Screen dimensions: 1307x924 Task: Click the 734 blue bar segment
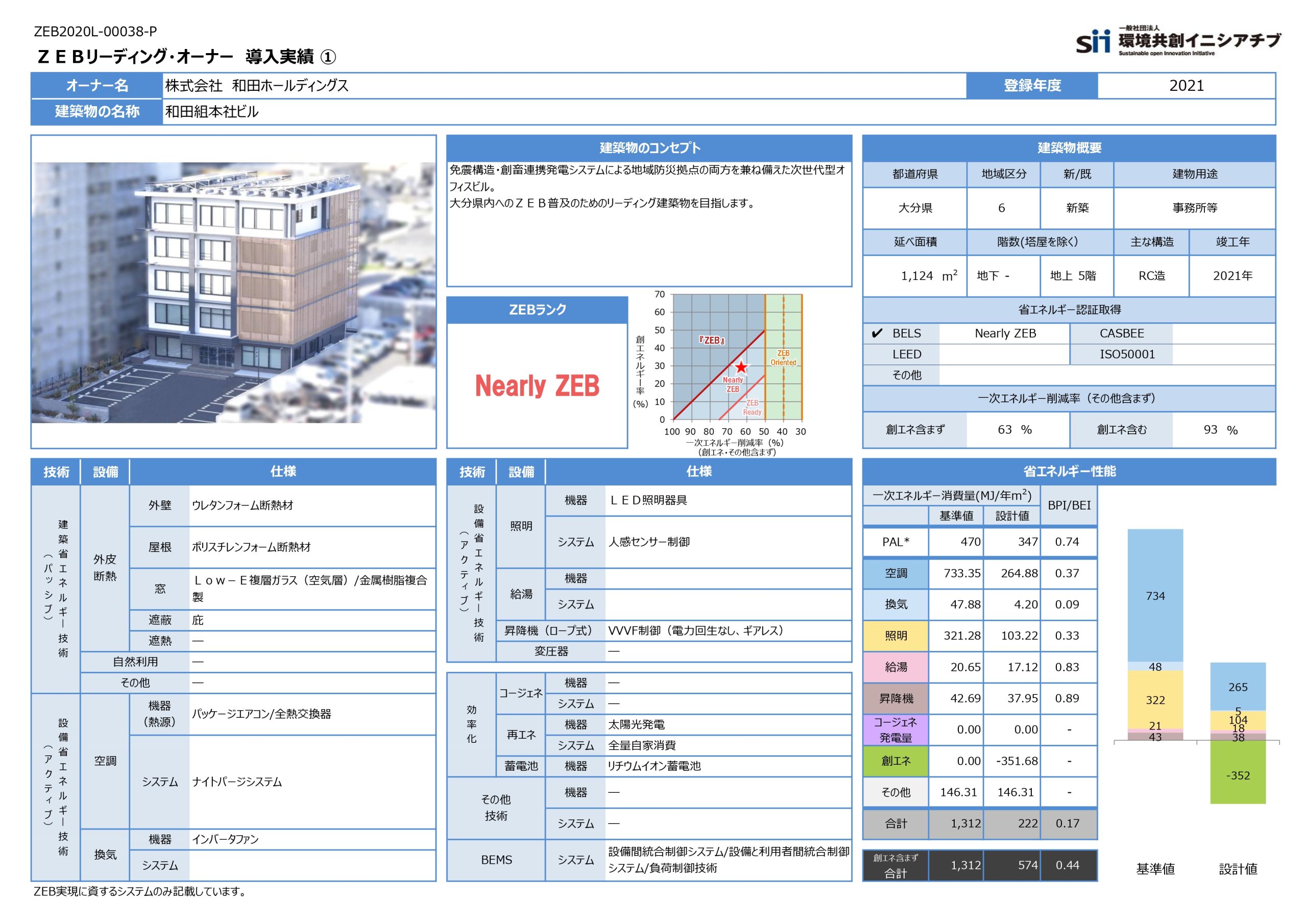pos(1155,596)
